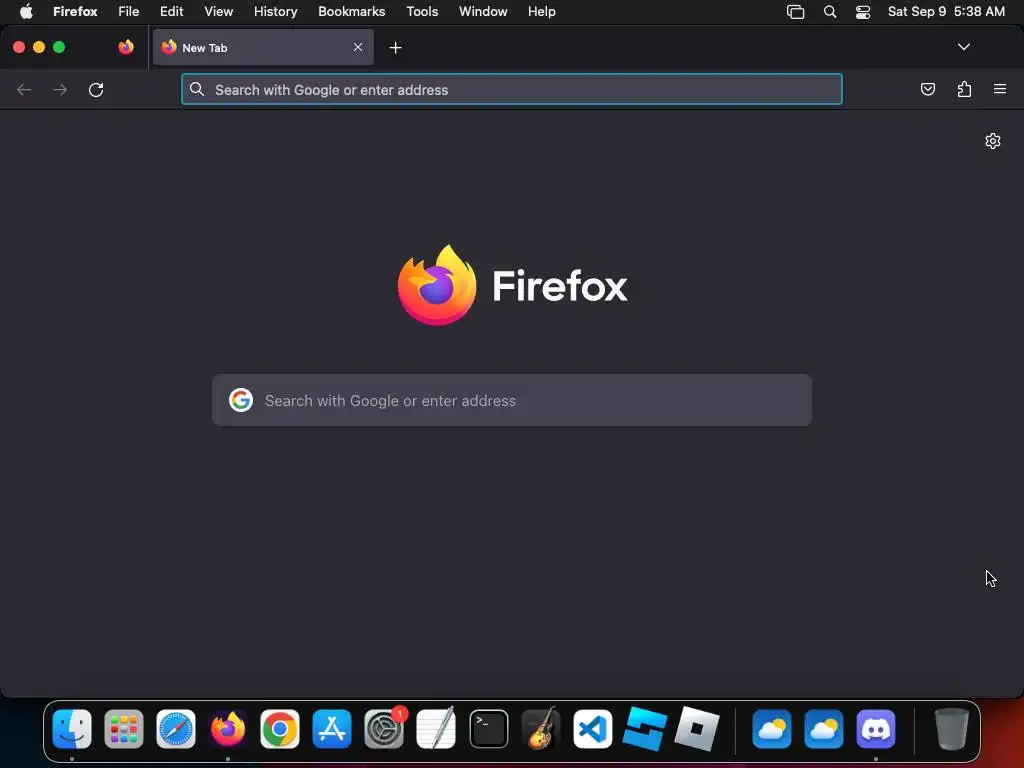
Task: Open Finder from the Dock
Action: point(72,729)
